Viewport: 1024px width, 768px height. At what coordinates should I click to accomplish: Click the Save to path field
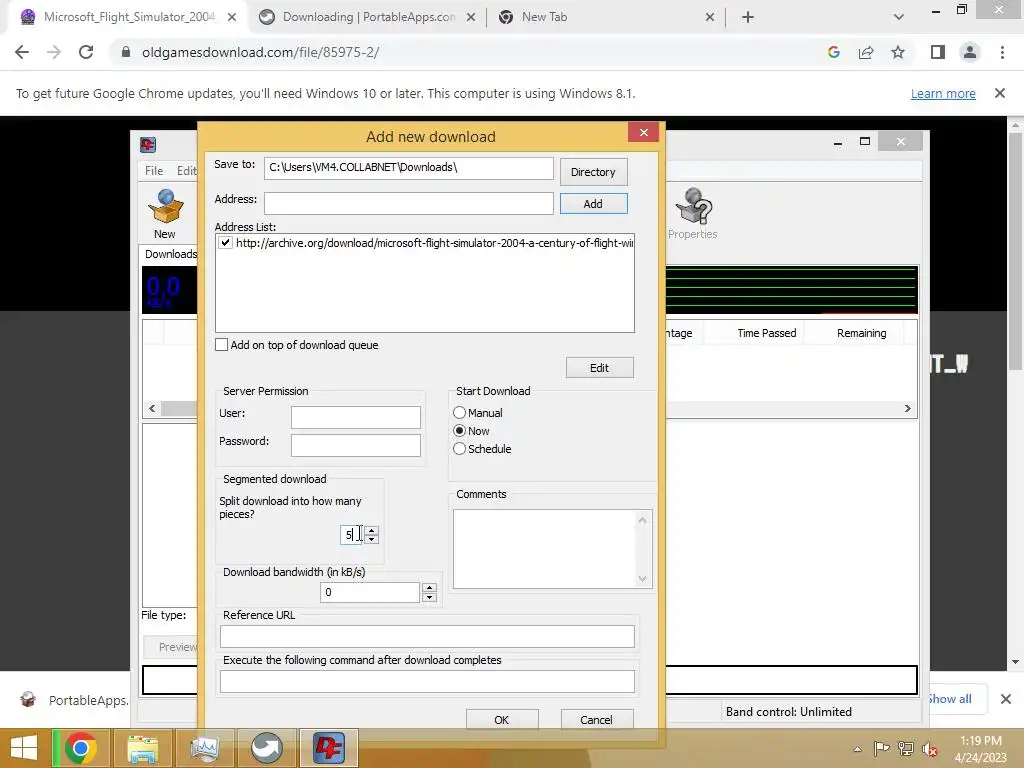pyautogui.click(x=409, y=168)
